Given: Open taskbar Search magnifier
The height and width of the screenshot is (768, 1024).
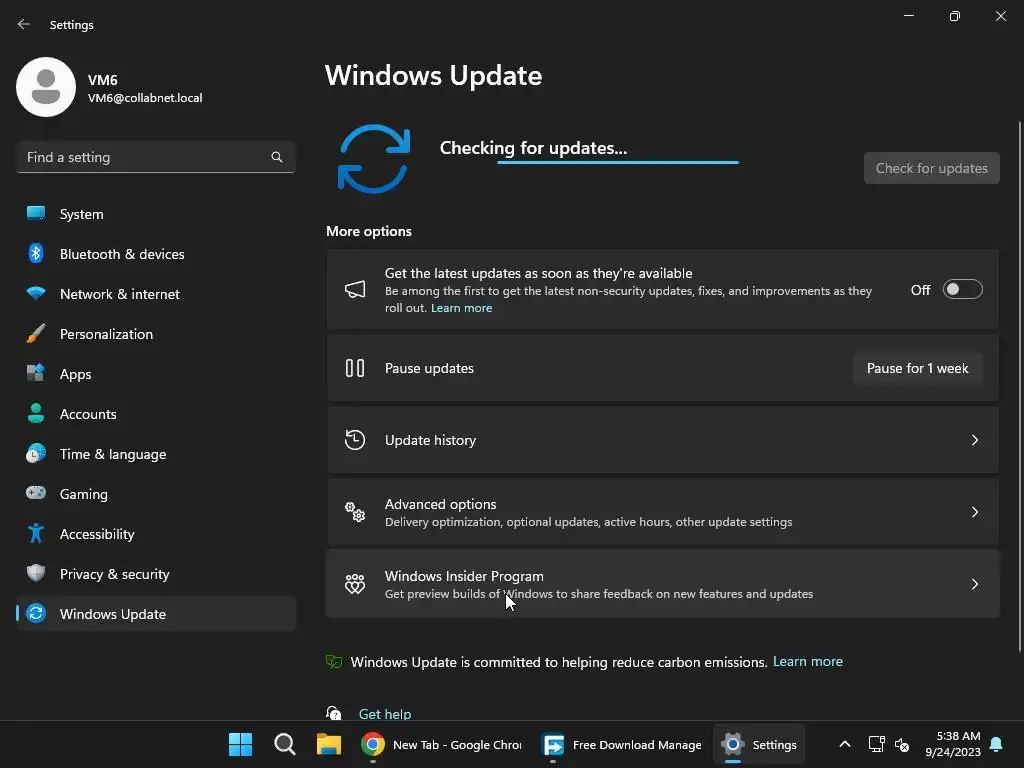Looking at the screenshot, I should coord(285,744).
